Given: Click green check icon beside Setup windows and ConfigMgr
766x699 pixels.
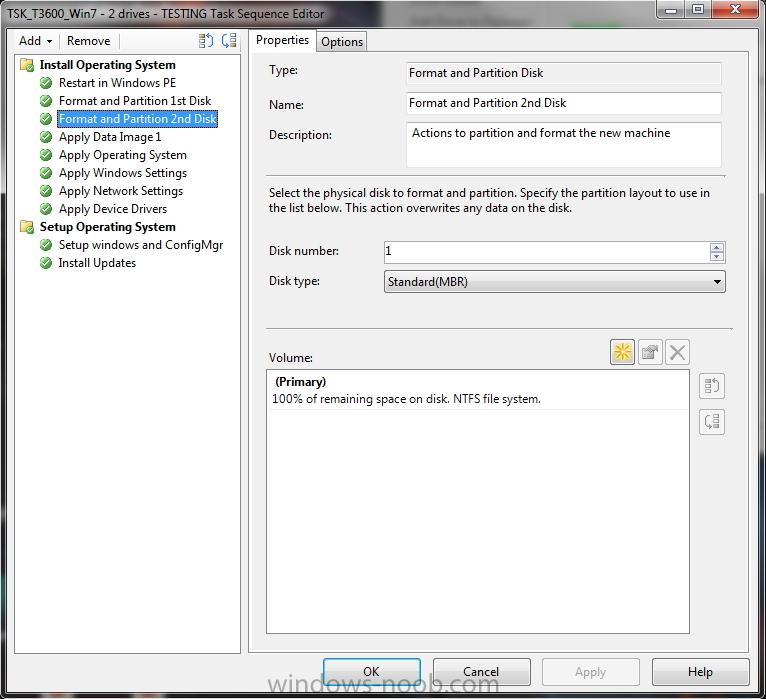Looking at the screenshot, I should pyautogui.click(x=46, y=245).
